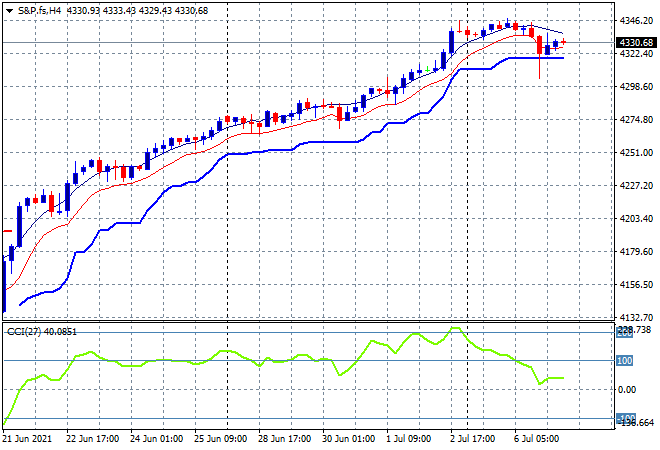
Task: Click the CCI(27) 40.0851 indicator label
Action: [x=42, y=332]
